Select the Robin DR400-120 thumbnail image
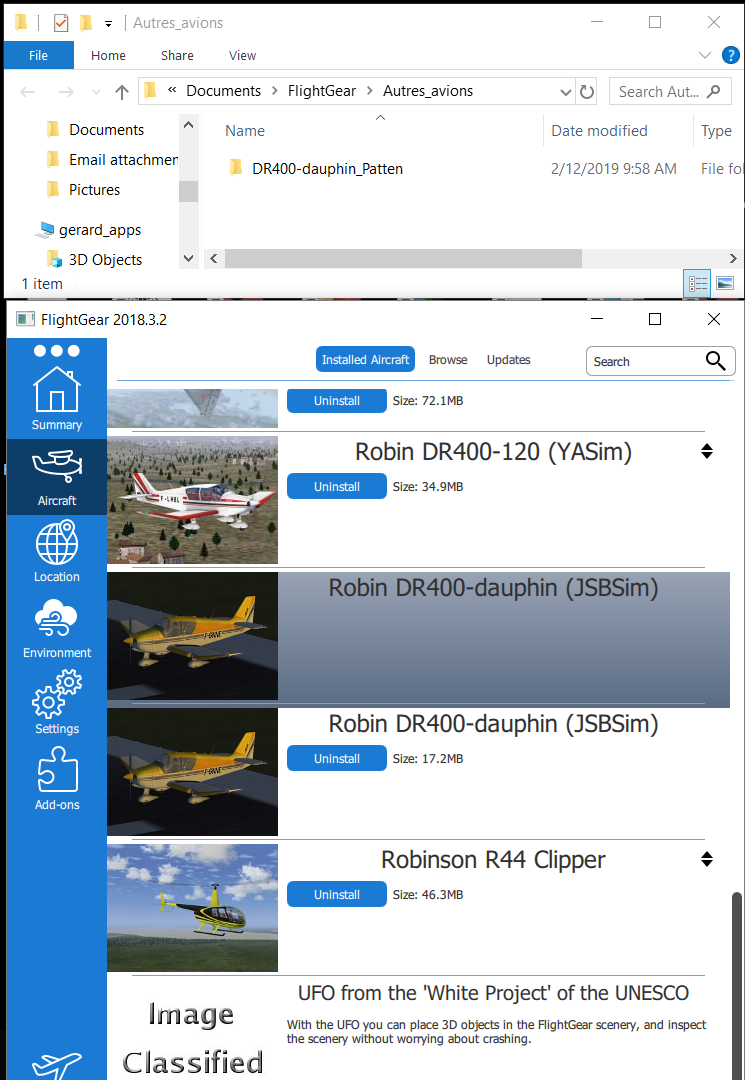Screen dimensions: 745x1080 pos(193,500)
